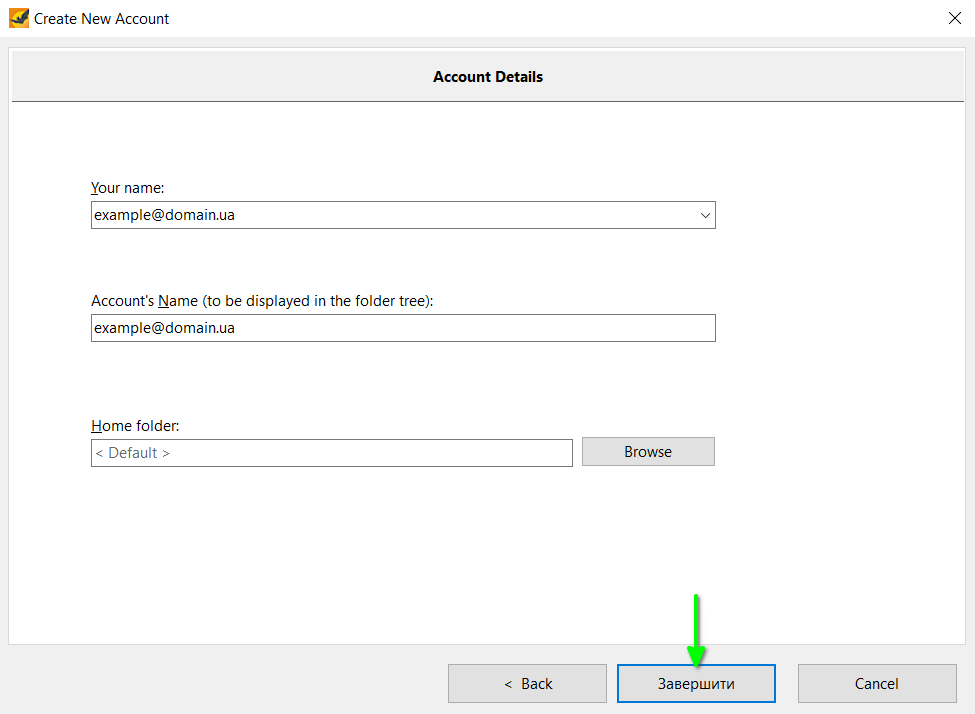Click the Create New Account title text
The image size is (975, 714).
click(102, 19)
